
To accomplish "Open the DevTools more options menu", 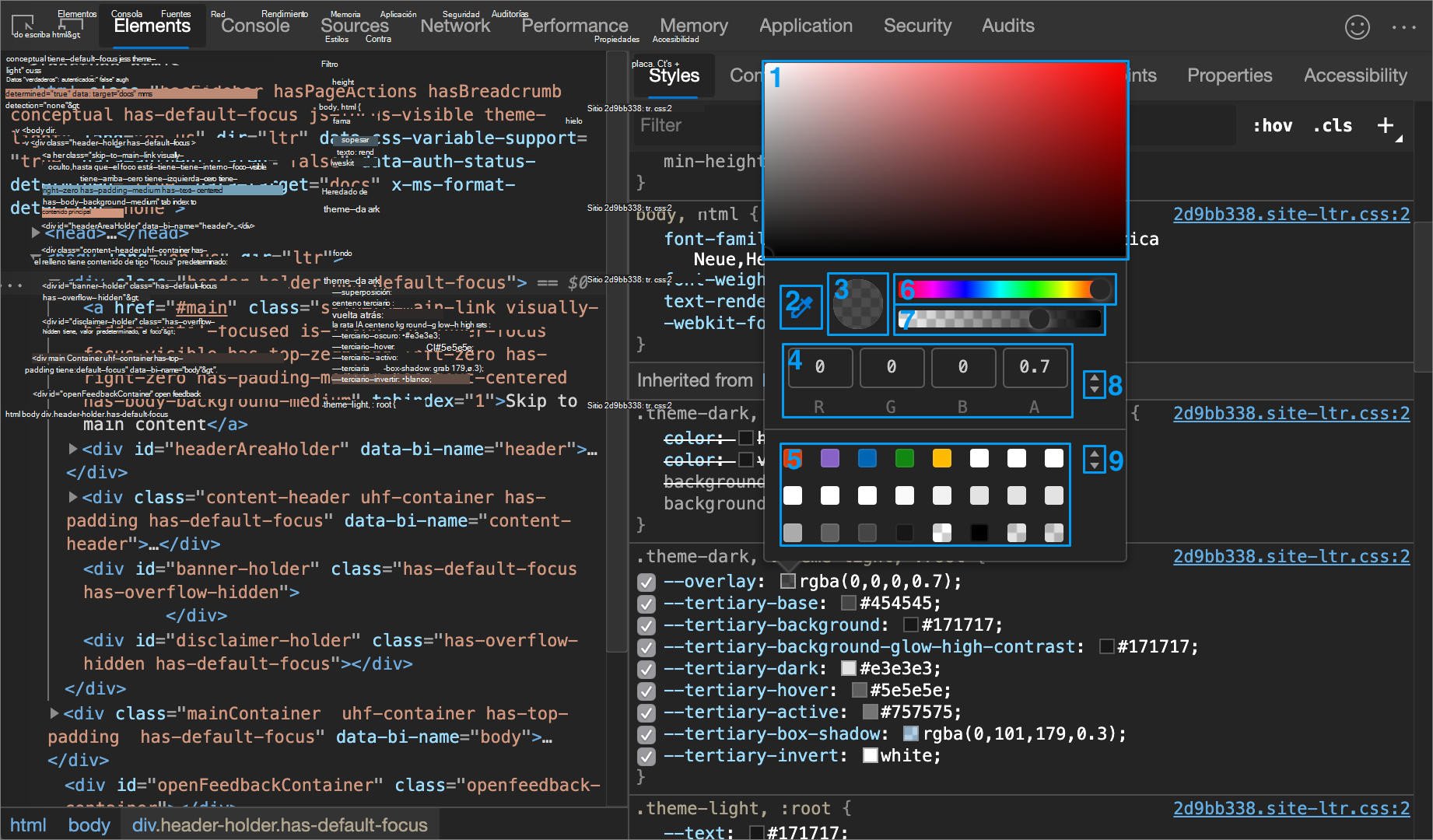I will 1403,26.
